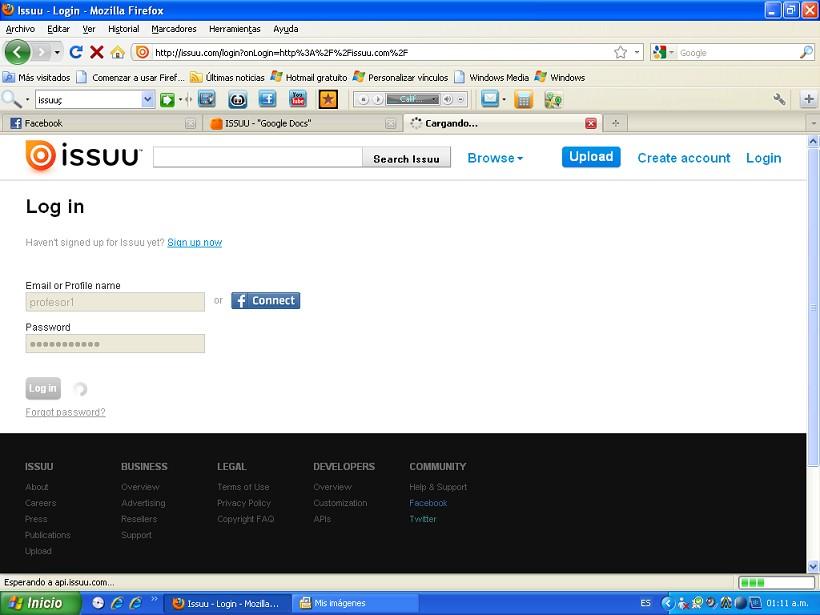Click the Password field
The width and height of the screenshot is (820, 615).
point(115,344)
